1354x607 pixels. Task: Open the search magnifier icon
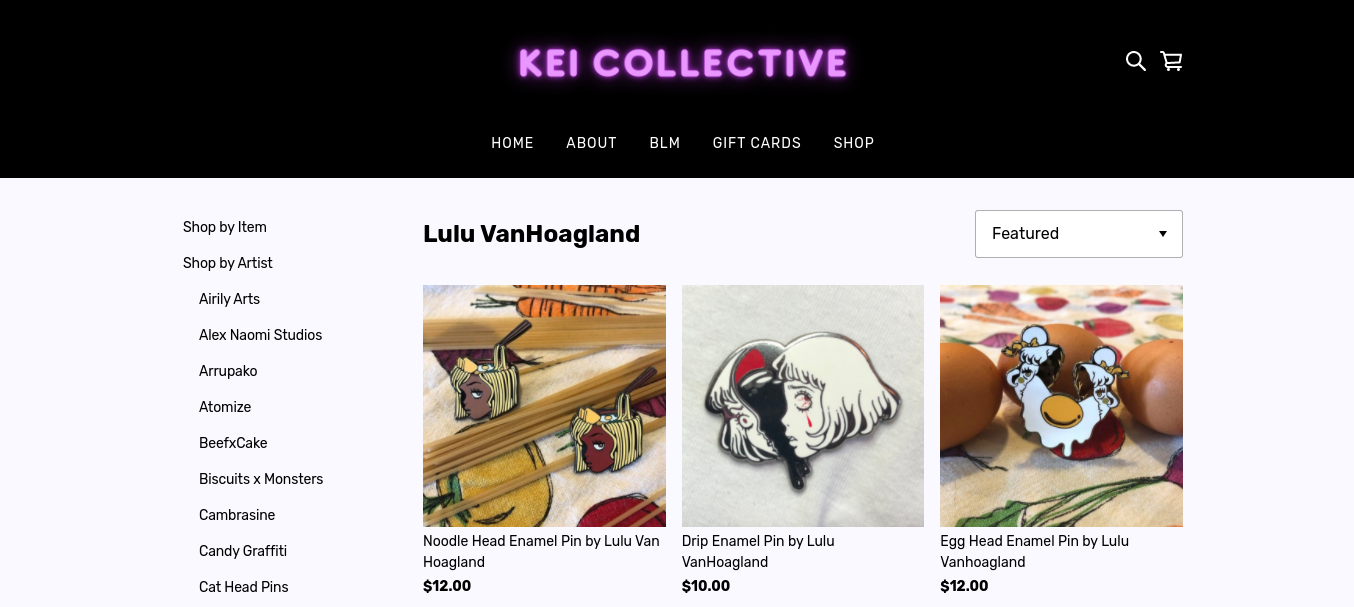coord(1135,61)
